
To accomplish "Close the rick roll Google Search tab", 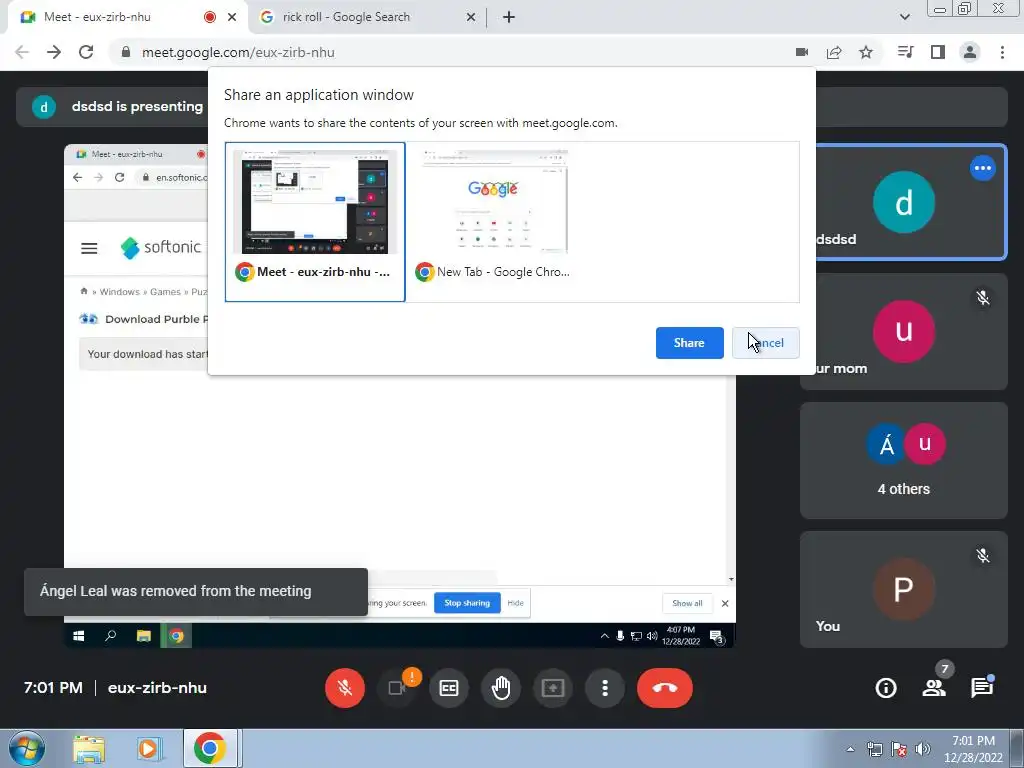I will coord(471,17).
